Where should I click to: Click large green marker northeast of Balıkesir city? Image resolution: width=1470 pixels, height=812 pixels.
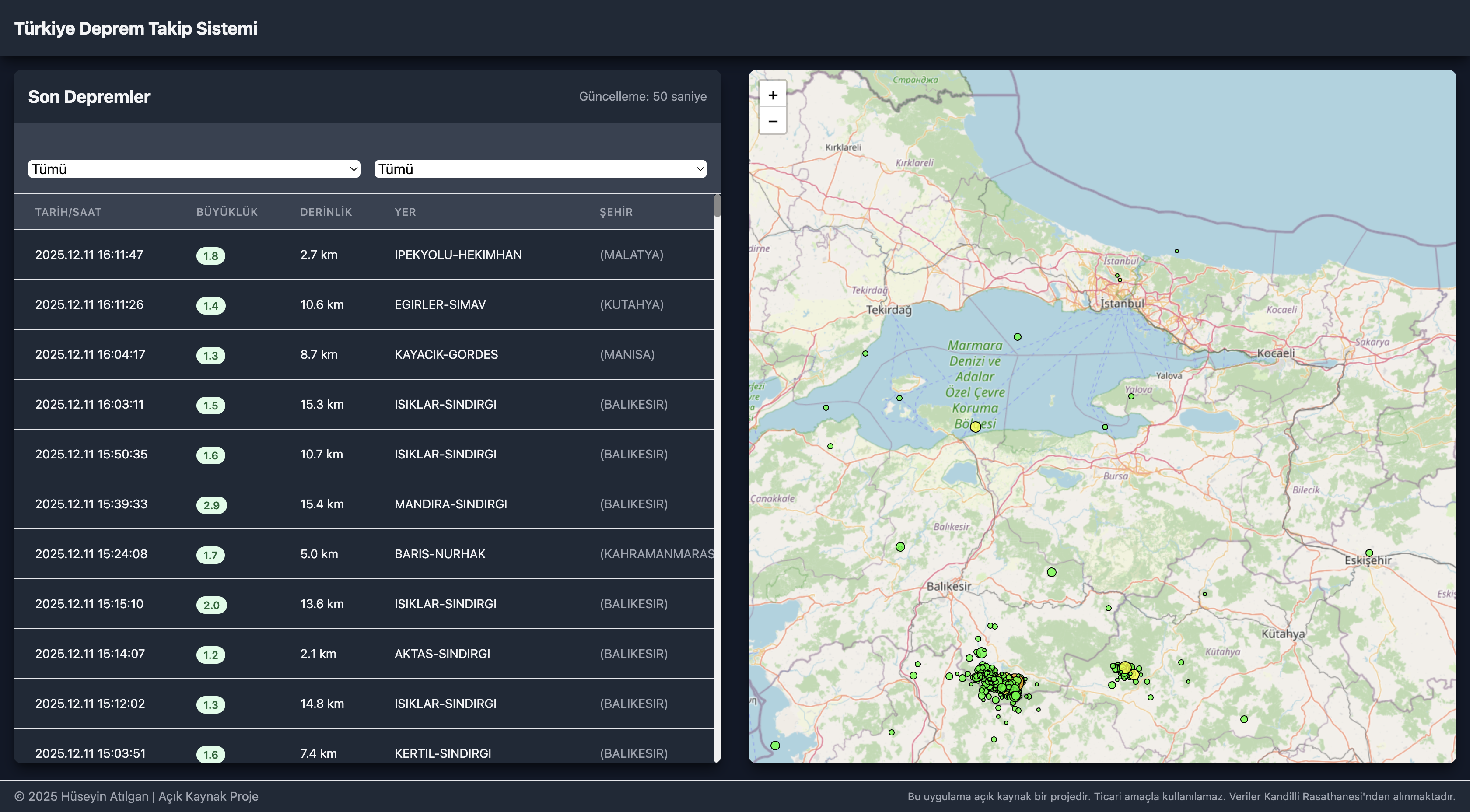(x=1052, y=572)
